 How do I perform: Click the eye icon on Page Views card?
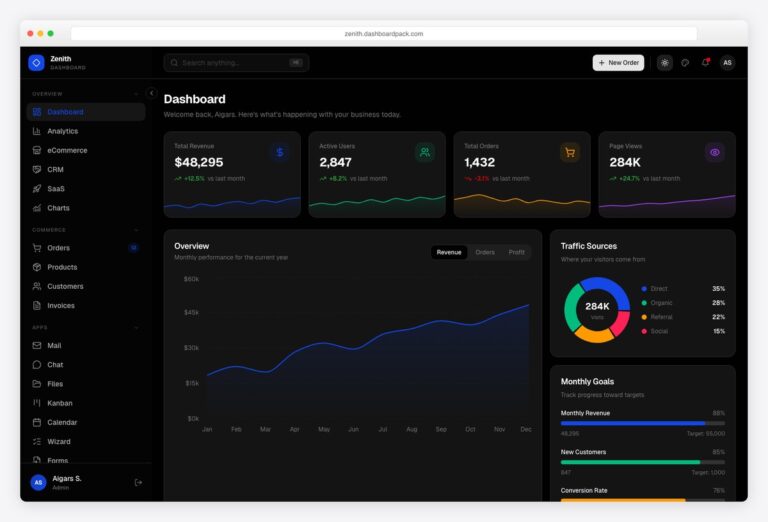pyautogui.click(x=715, y=152)
